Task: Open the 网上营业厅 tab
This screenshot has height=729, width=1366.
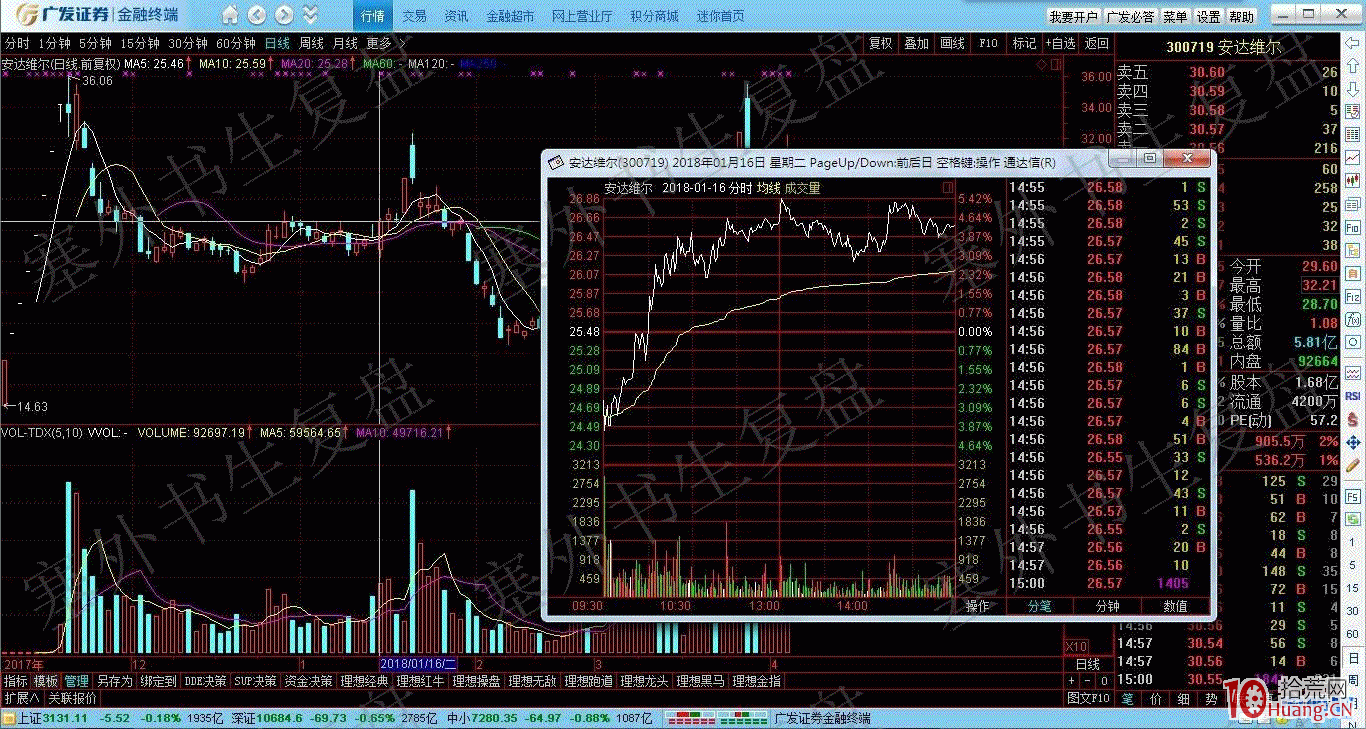Action: 582,16
